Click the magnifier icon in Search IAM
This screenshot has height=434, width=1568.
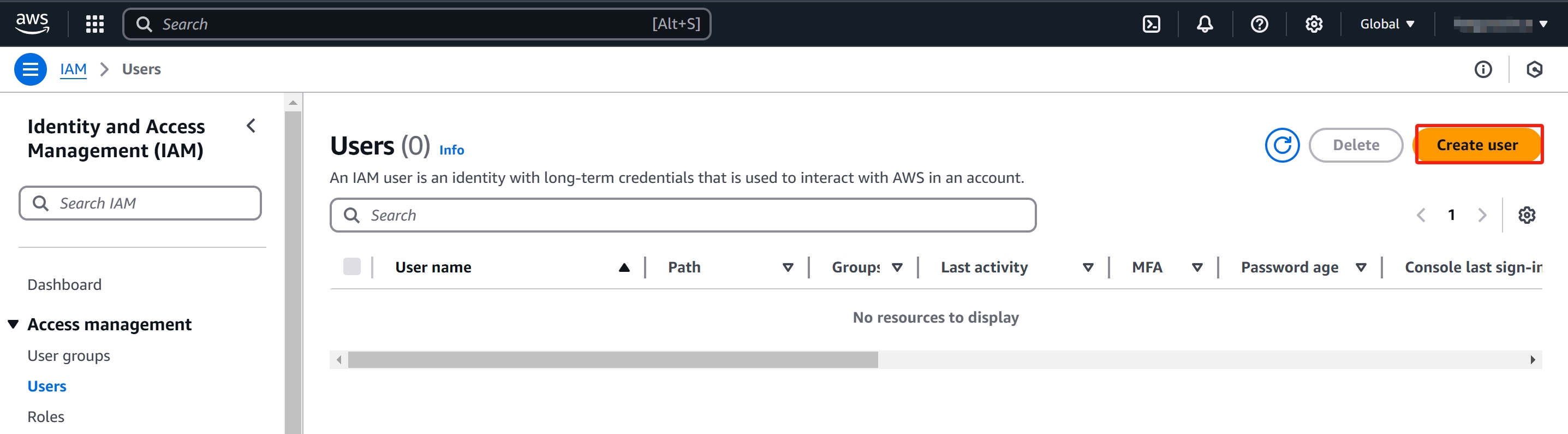point(41,203)
